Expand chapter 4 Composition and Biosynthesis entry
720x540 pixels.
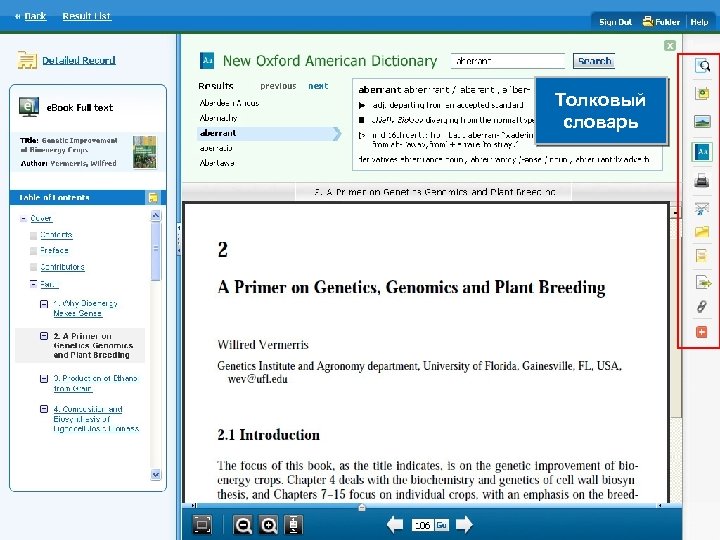[44, 409]
